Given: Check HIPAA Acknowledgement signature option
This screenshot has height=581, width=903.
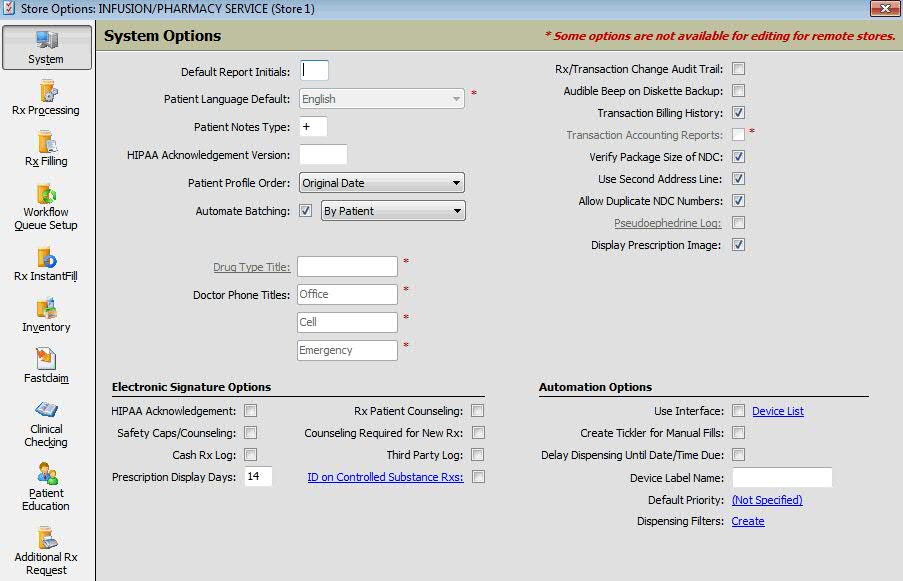Looking at the screenshot, I should (x=251, y=411).
